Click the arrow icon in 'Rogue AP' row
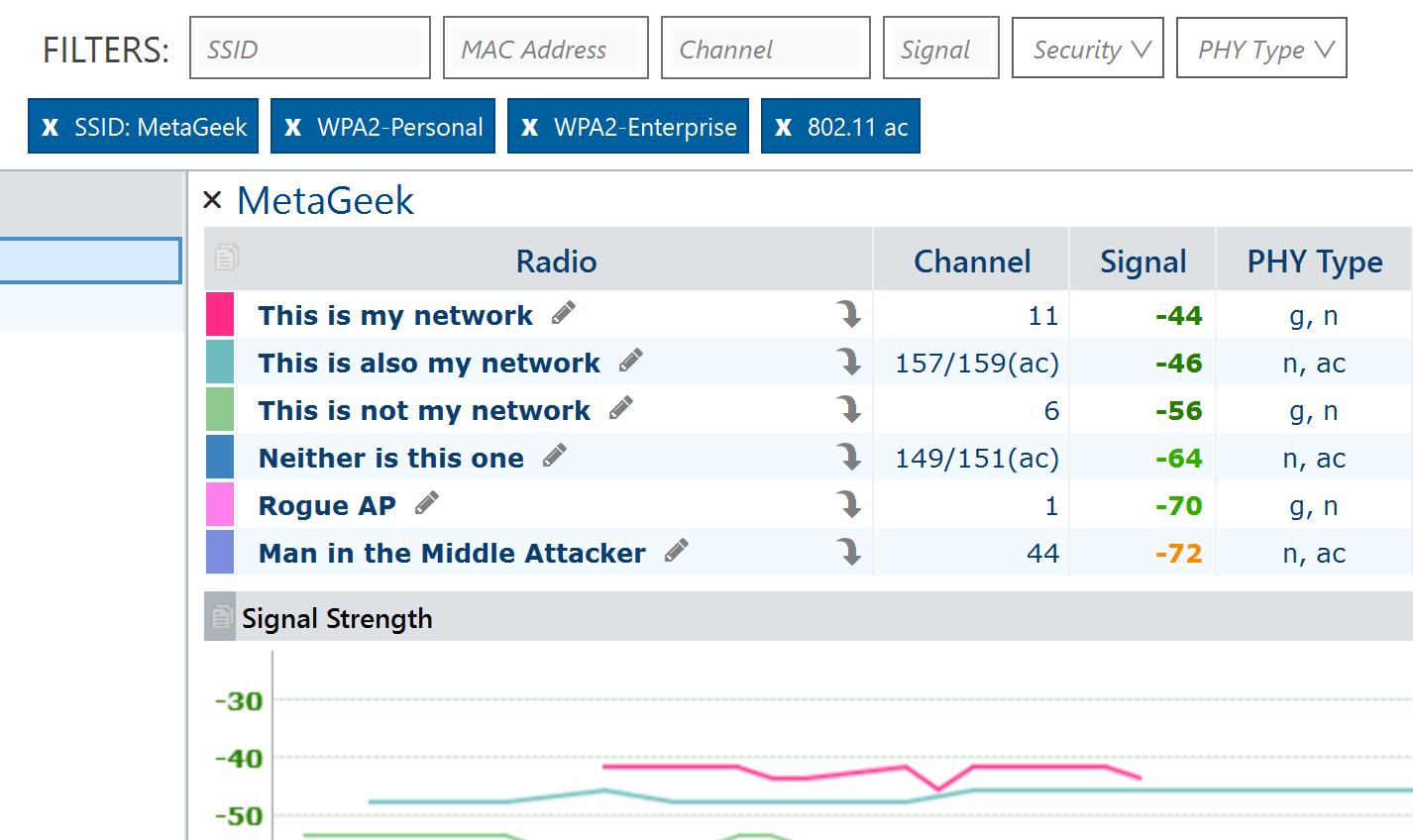Image resolution: width=1413 pixels, height=840 pixels. (848, 504)
